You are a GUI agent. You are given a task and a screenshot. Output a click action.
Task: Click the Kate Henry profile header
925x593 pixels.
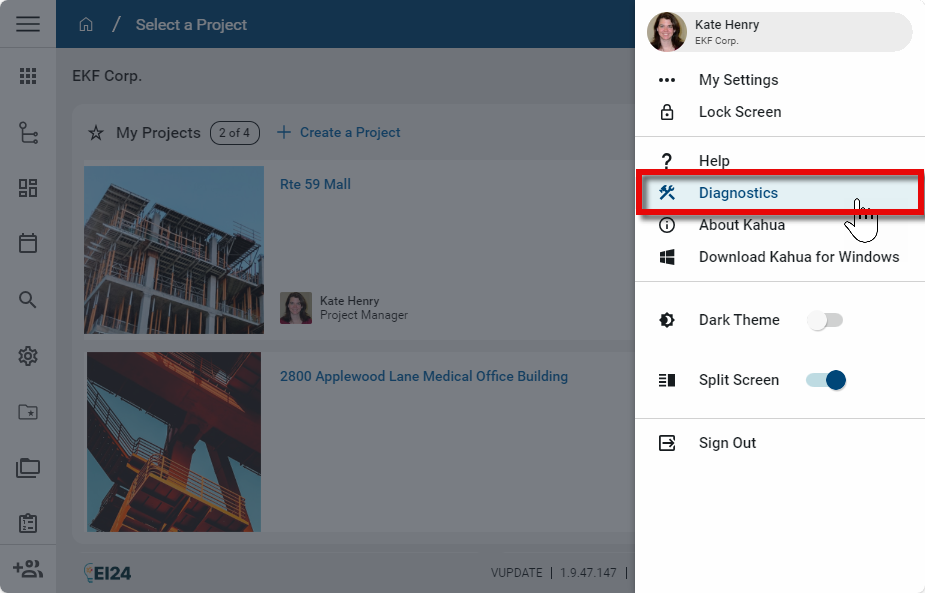780,32
